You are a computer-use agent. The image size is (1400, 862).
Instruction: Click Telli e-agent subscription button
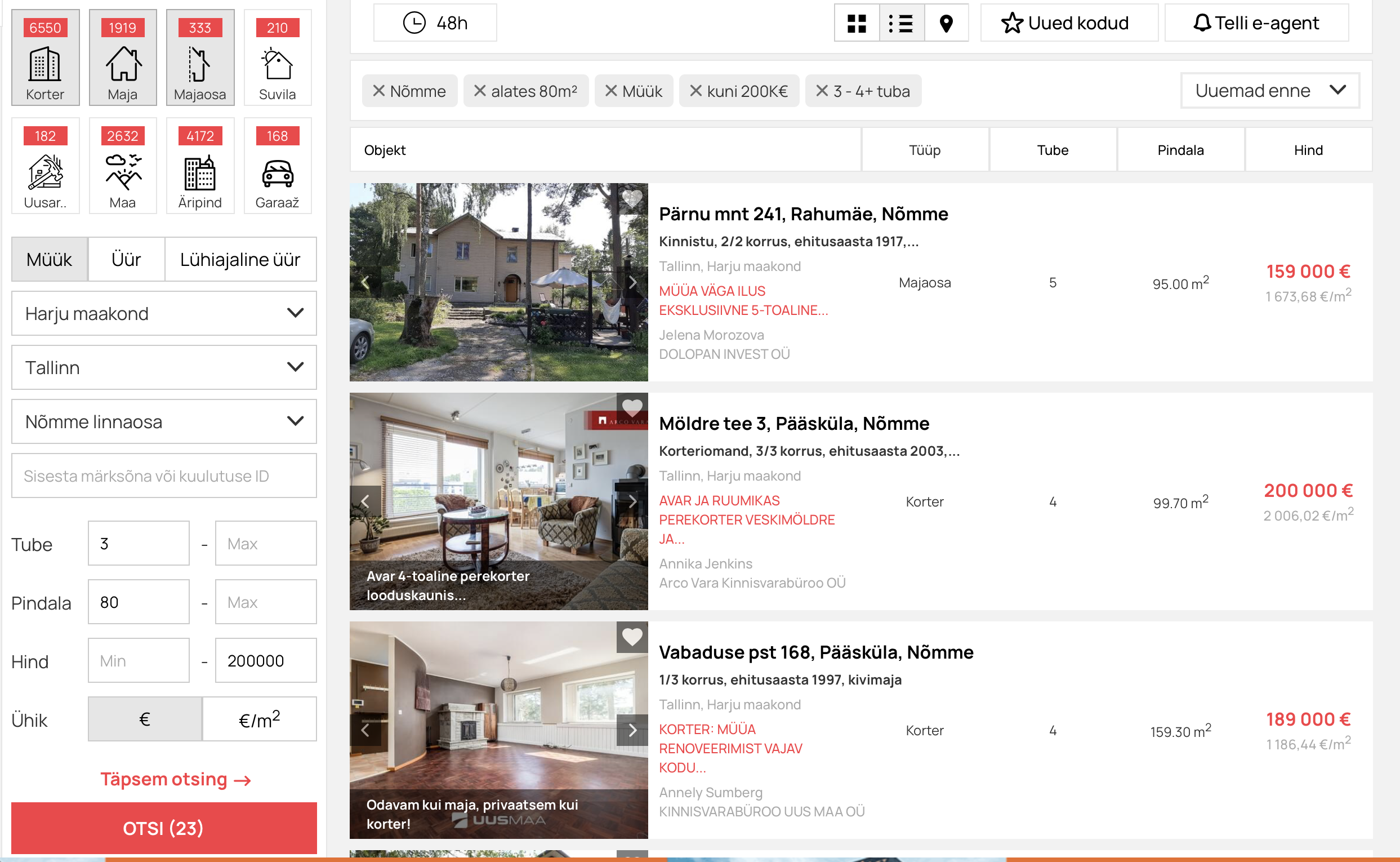point(1256,23)
